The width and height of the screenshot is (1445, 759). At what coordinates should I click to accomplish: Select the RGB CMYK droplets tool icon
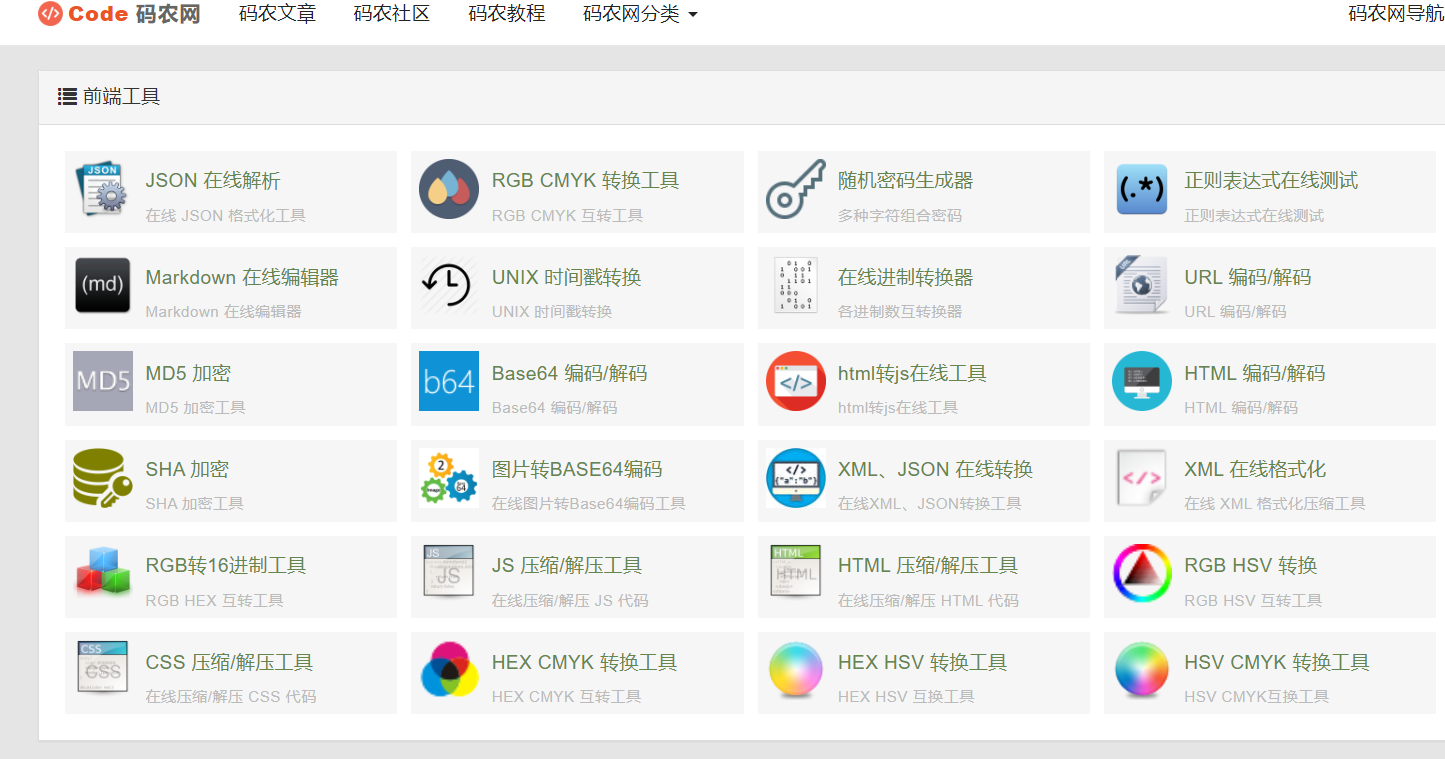click(448, 191)
